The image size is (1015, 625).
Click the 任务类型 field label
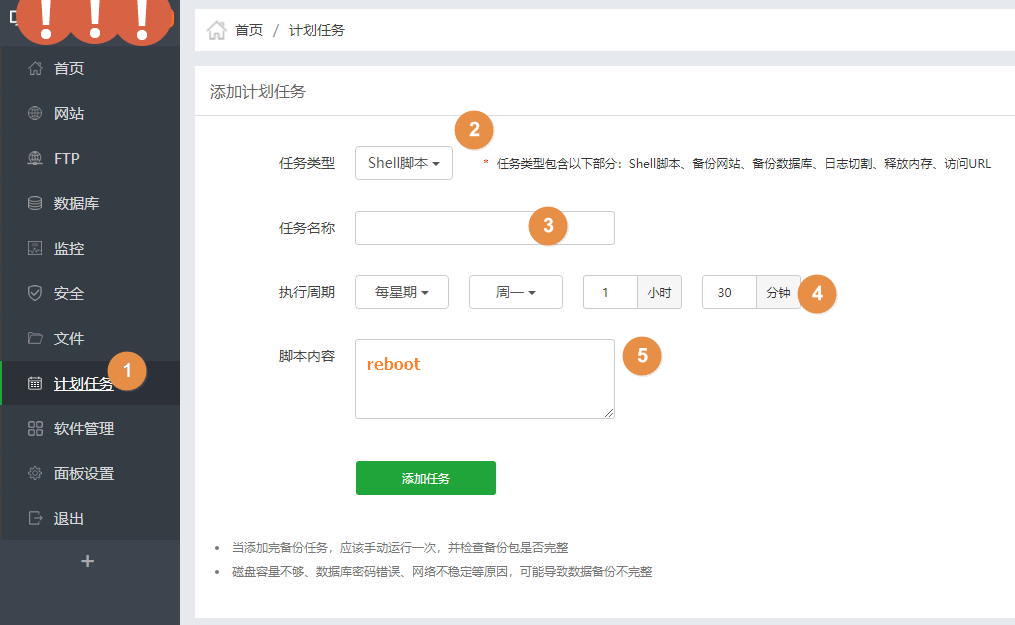click(x=307, y=163)
